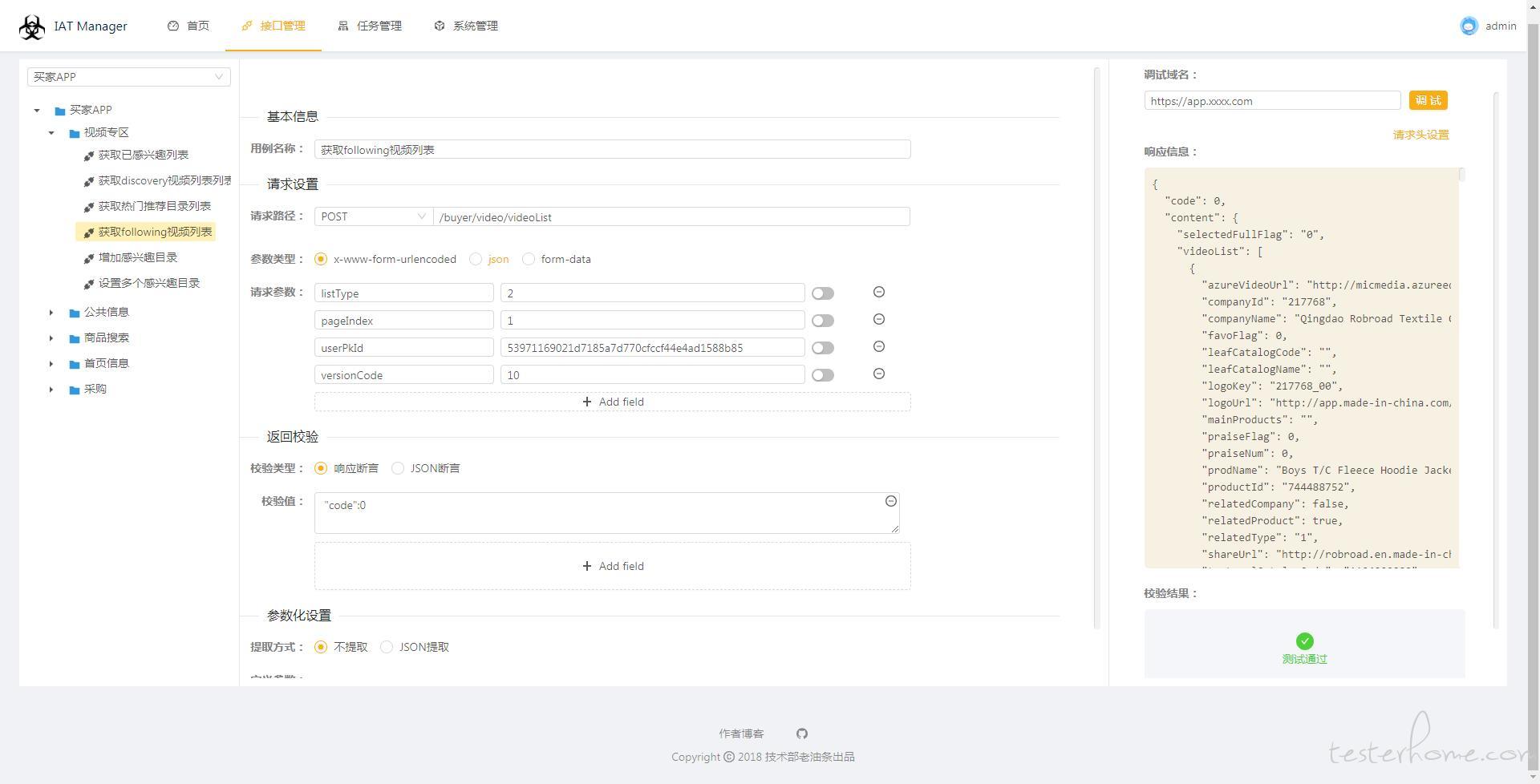Image resolution: width=1540 pixels, height=784 pixels.
Task: Select JSON断言 validation type
Action: pyautogui.click(x=398, y=468)
